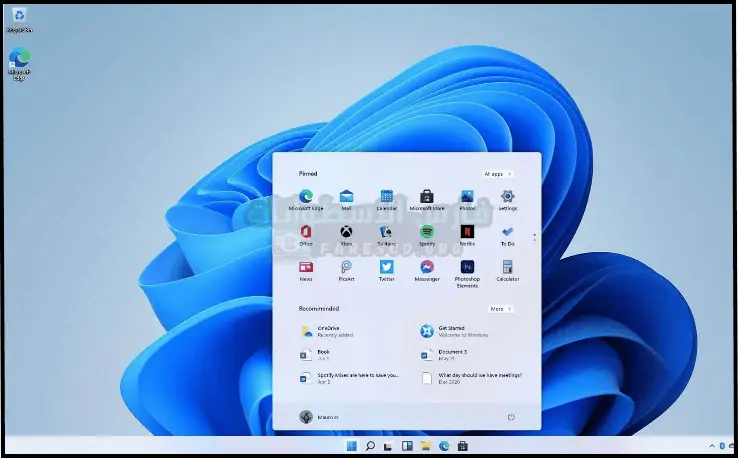Screen dimensions: 738x458
Task: Expand More recommended items
Action: tap(500, 309)
